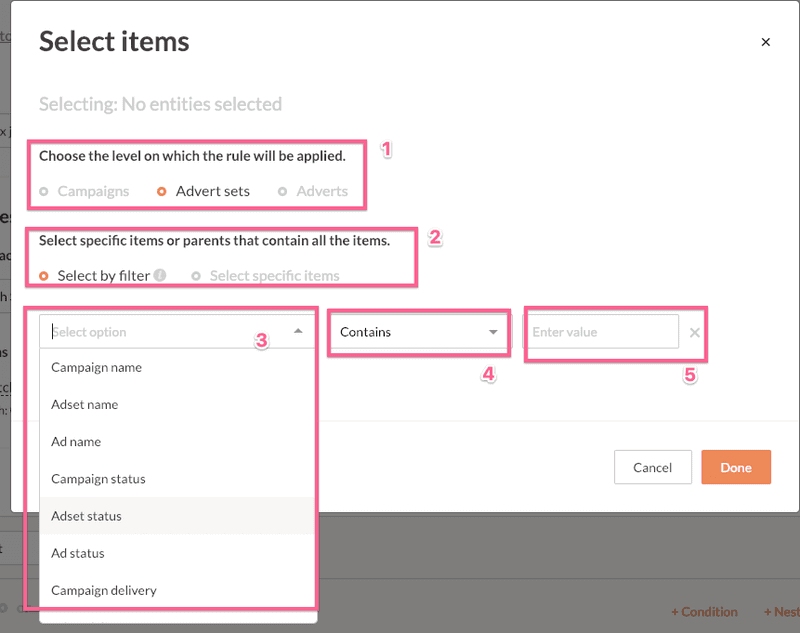
Task: Enable the Select by filter option
Action: tap(44, 275)
